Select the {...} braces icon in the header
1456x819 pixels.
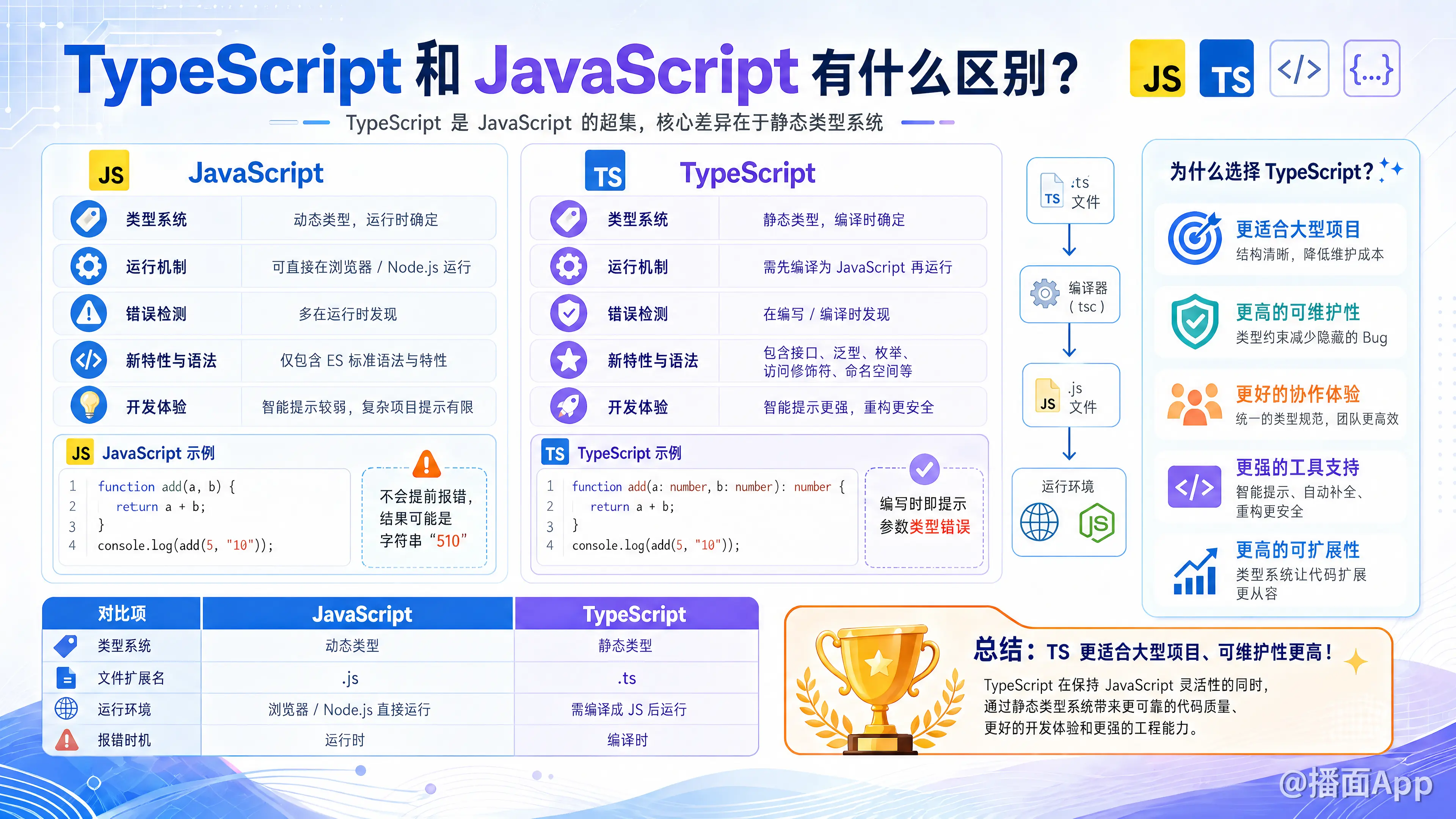click(1372, 68)
